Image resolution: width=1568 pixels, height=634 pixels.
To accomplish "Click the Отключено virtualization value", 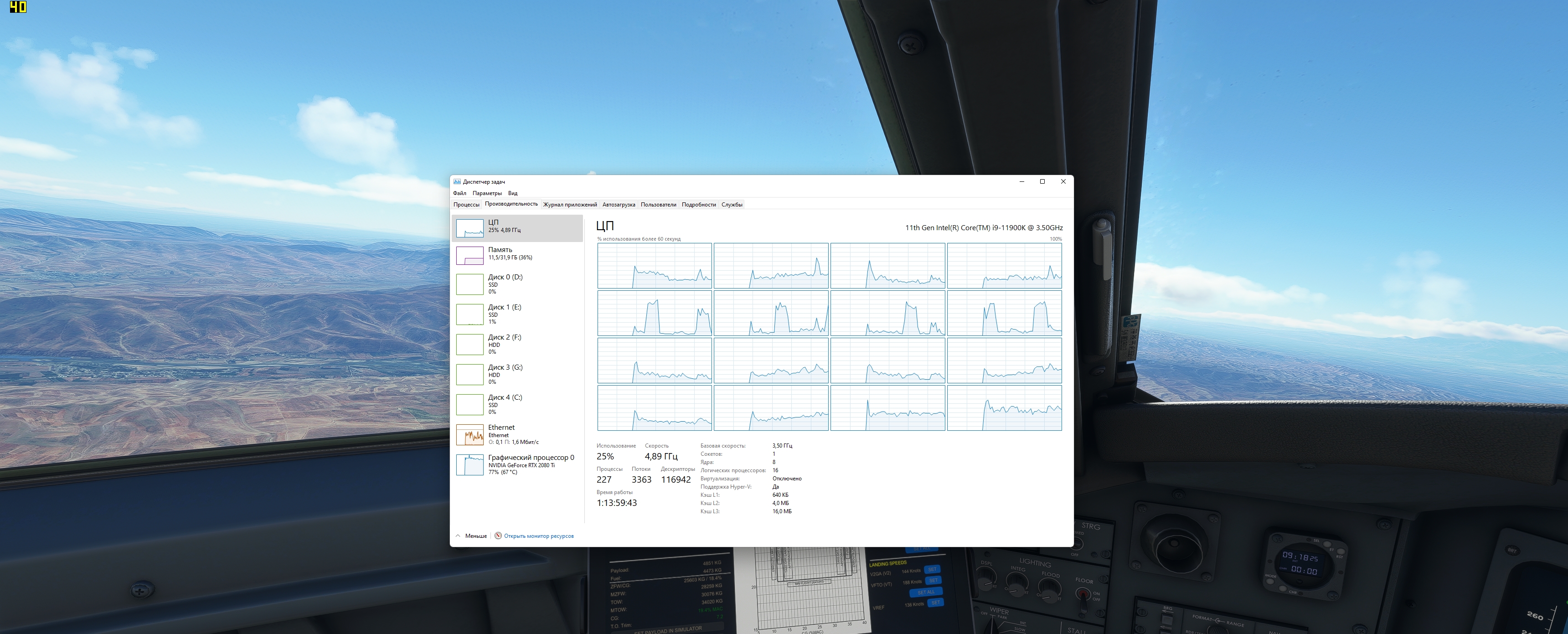I will 787,479.
